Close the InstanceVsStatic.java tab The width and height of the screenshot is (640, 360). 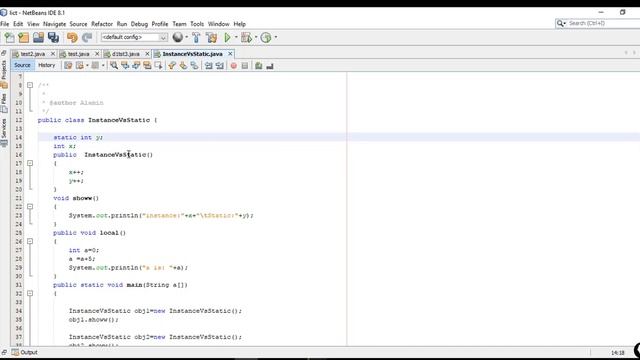[x=230, y=54]
